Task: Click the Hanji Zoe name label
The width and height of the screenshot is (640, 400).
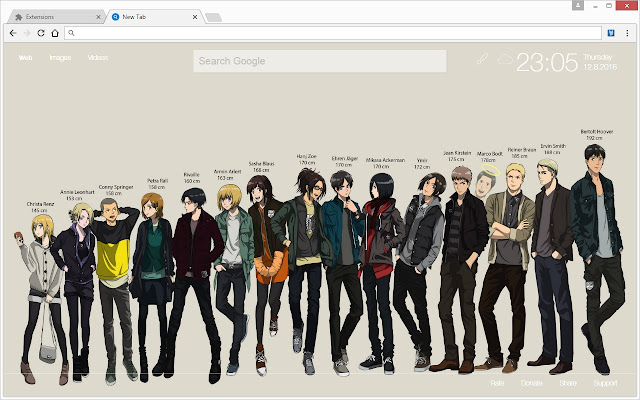Action: [307, 156]
